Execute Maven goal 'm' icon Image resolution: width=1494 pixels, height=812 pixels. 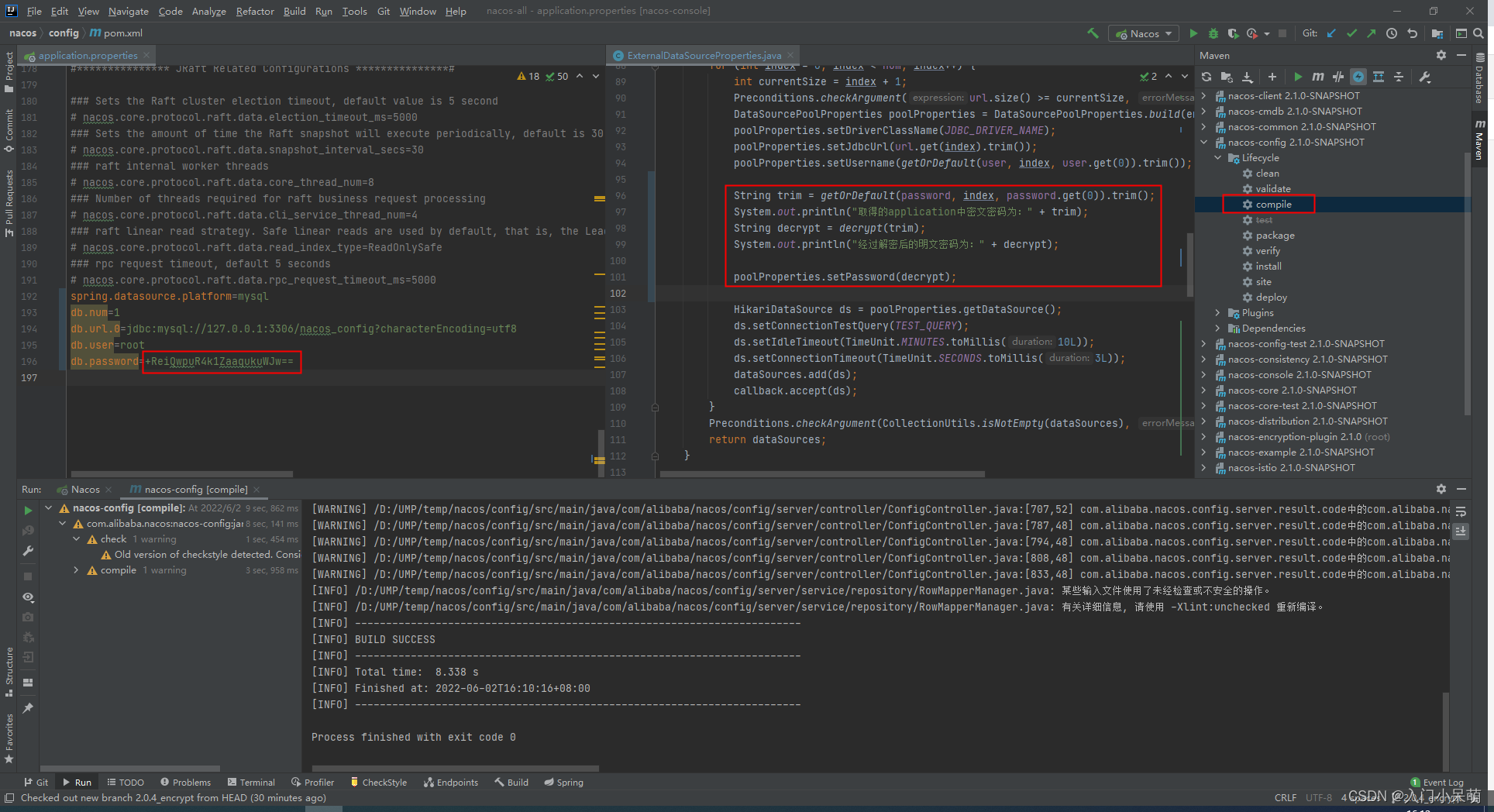[1317, 77]
